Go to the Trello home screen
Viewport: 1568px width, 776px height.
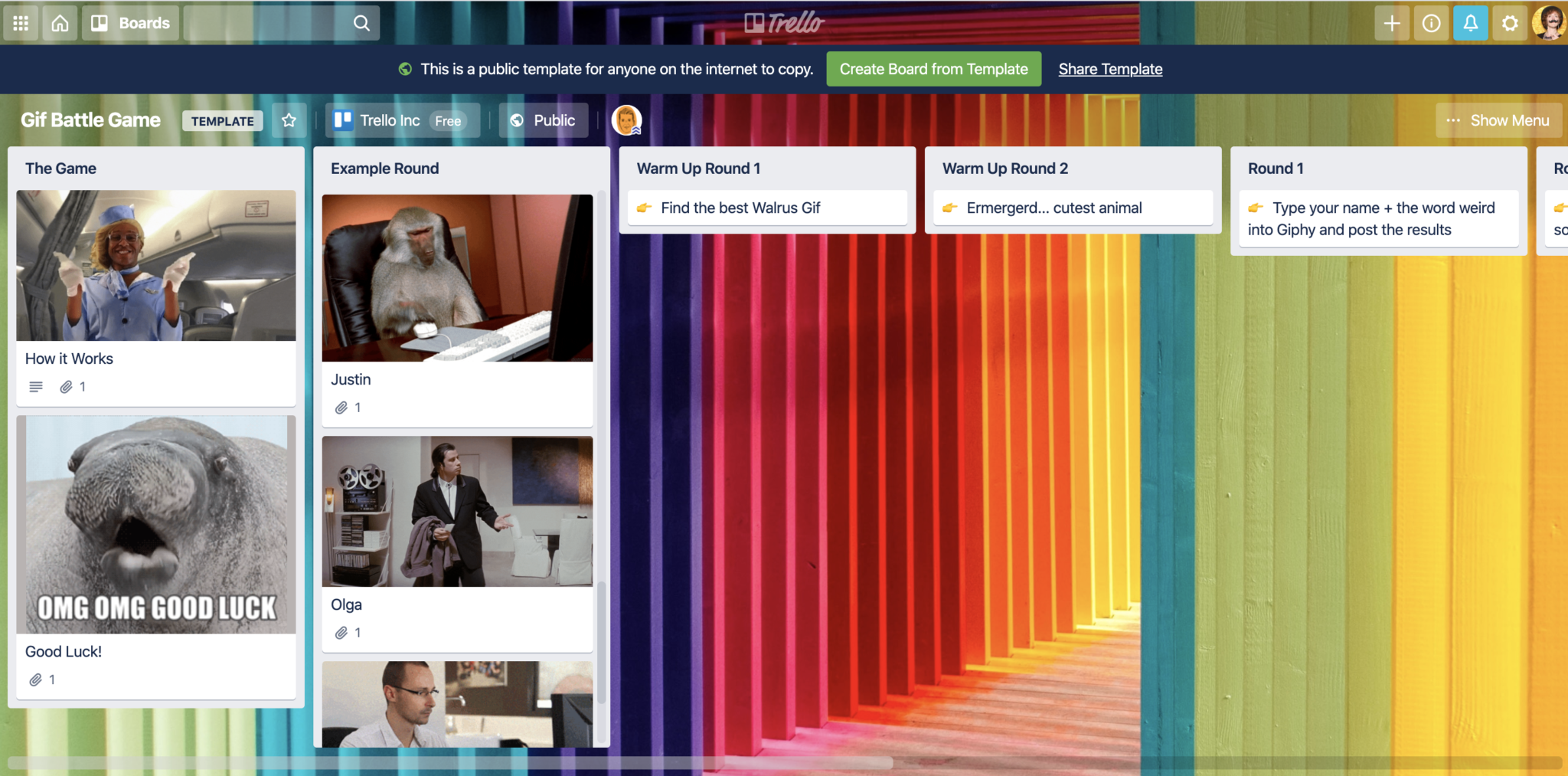(60, 22)
